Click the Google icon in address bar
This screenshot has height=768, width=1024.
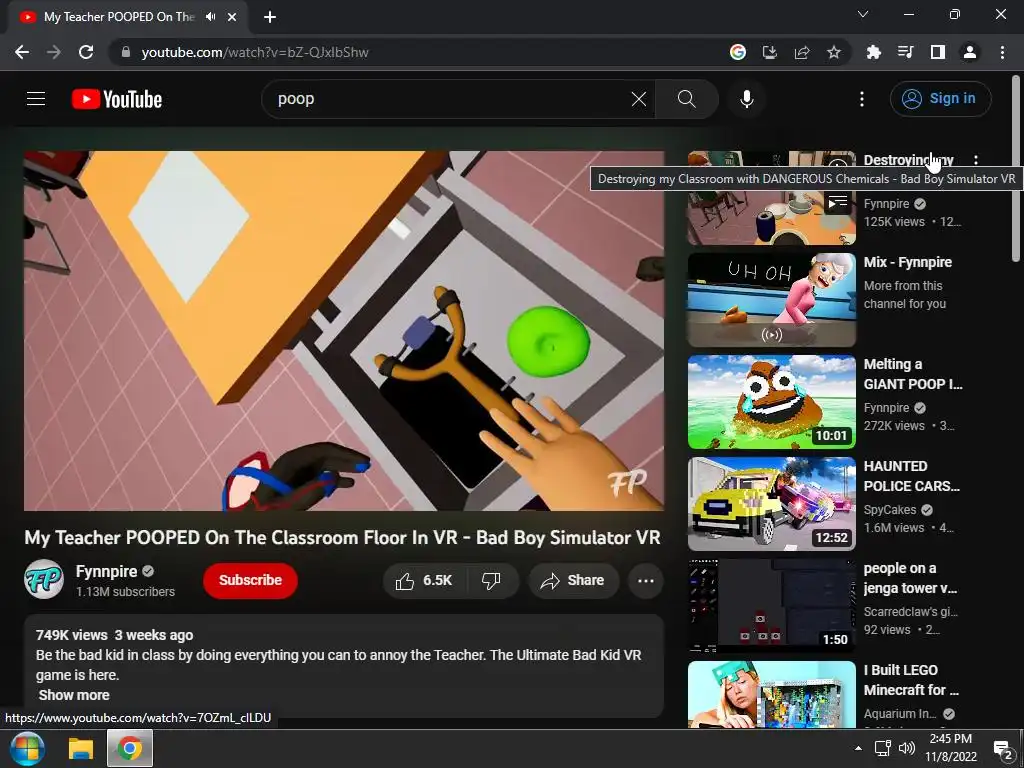738,52
